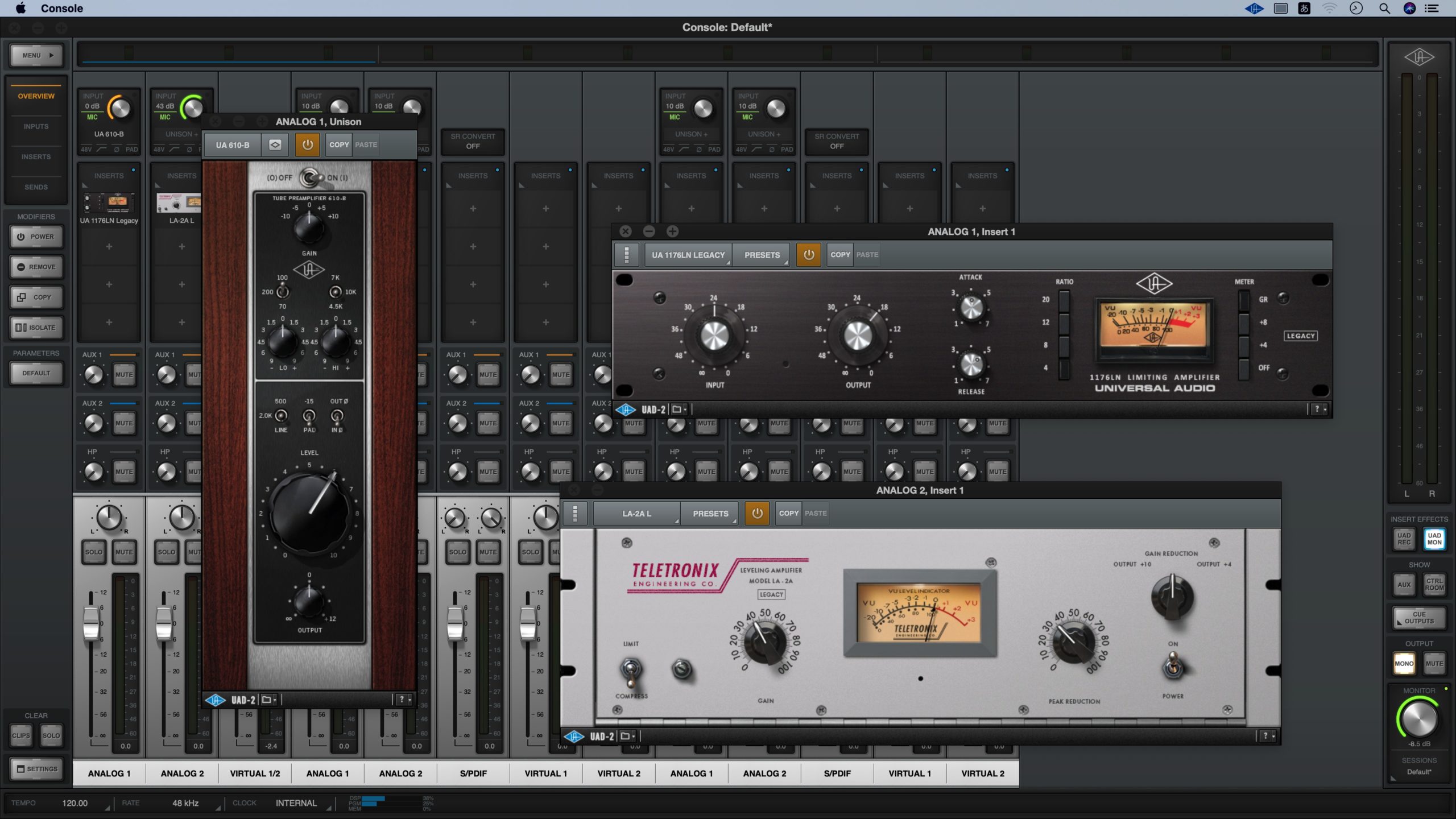Click COPY in the 1176LN plugin window

(840, 255)
